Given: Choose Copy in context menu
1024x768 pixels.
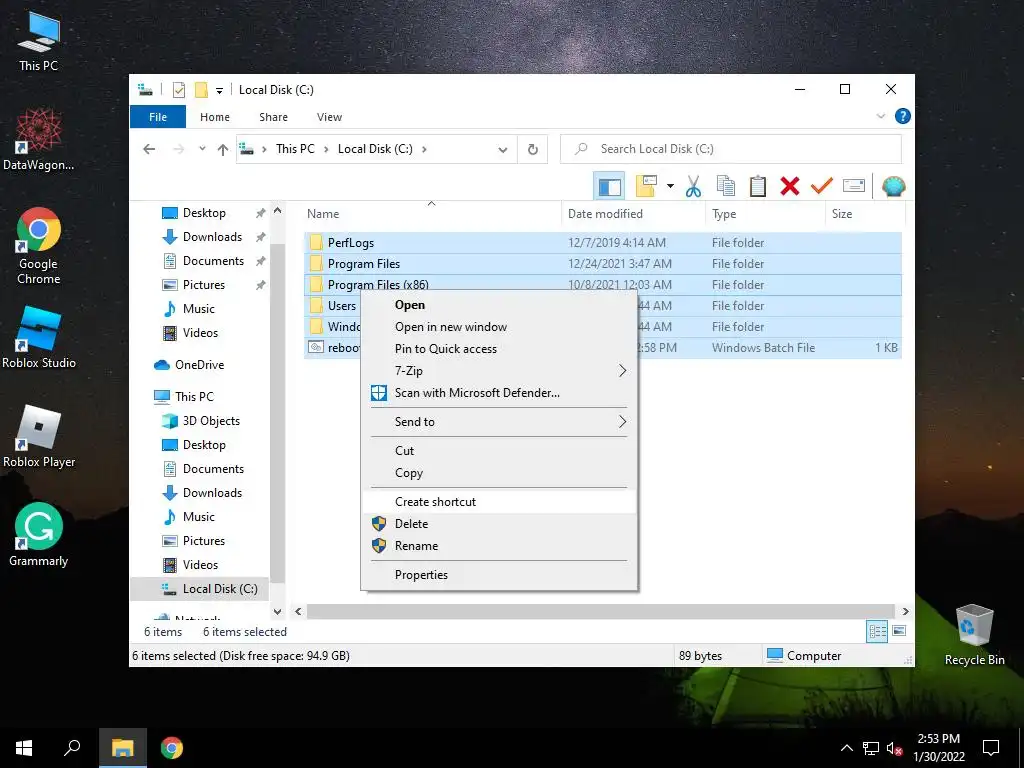Looking at the screenshot, I should 499,473.
